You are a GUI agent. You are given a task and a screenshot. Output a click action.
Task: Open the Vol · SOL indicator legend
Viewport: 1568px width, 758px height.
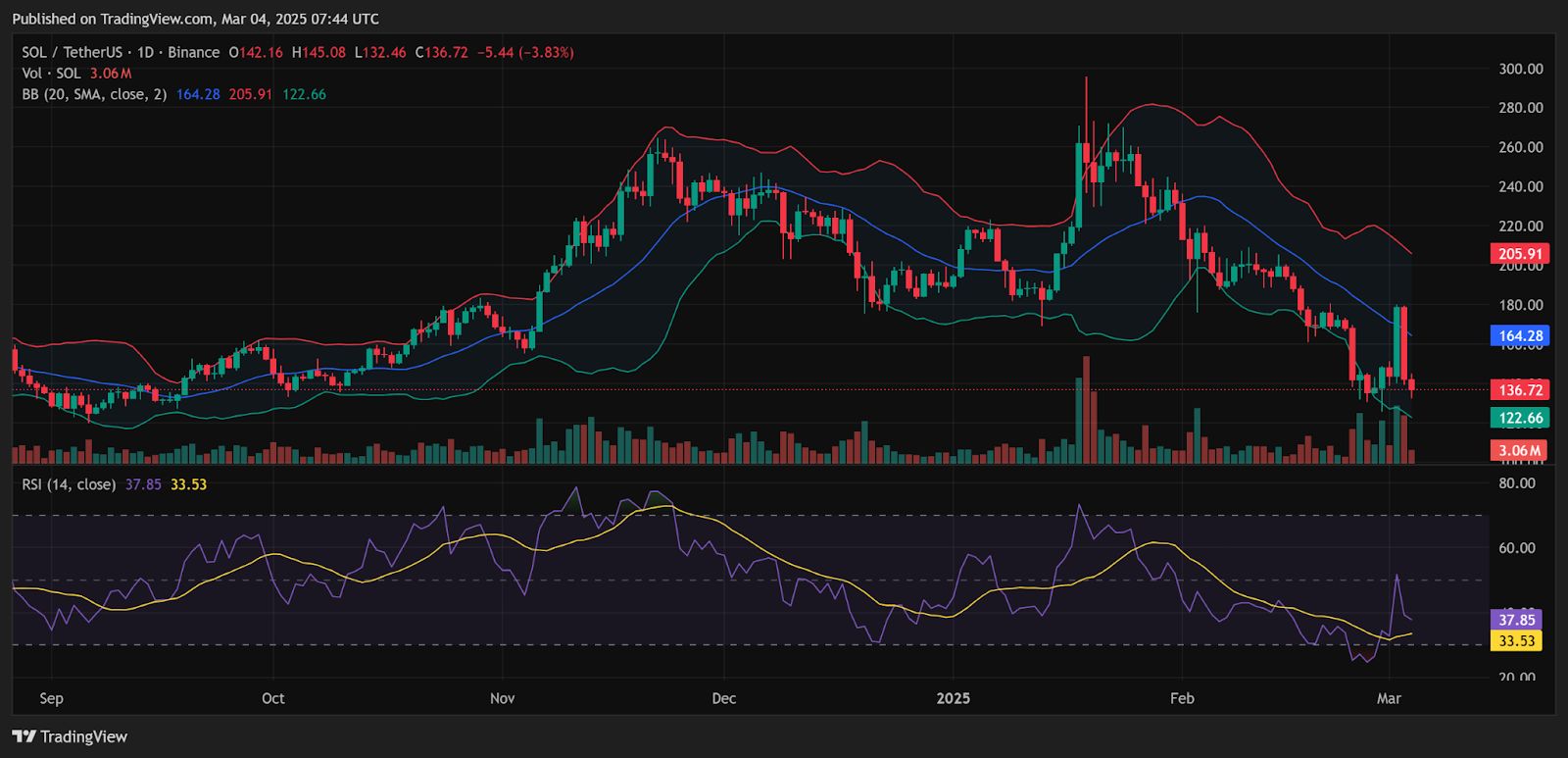click(52, 74)
